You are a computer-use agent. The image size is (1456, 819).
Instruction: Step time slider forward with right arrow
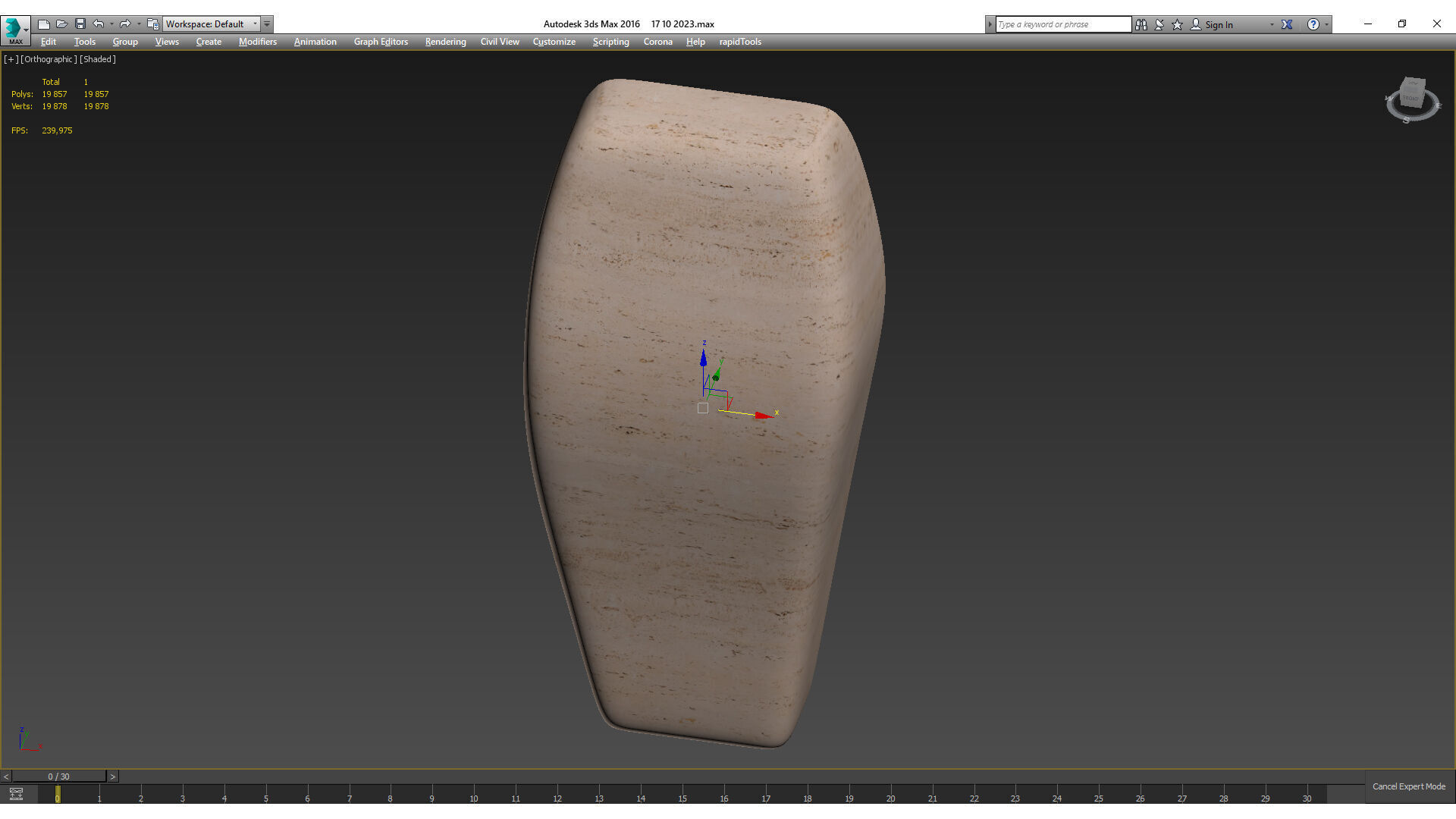tap(113, 777)
